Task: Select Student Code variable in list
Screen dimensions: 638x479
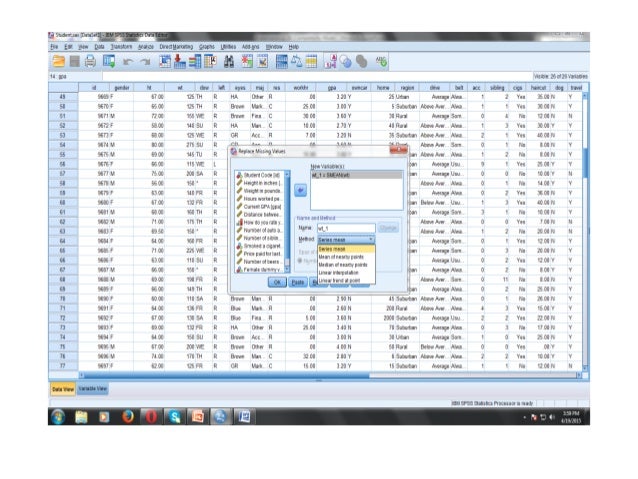Action: [x=260, y=175]
